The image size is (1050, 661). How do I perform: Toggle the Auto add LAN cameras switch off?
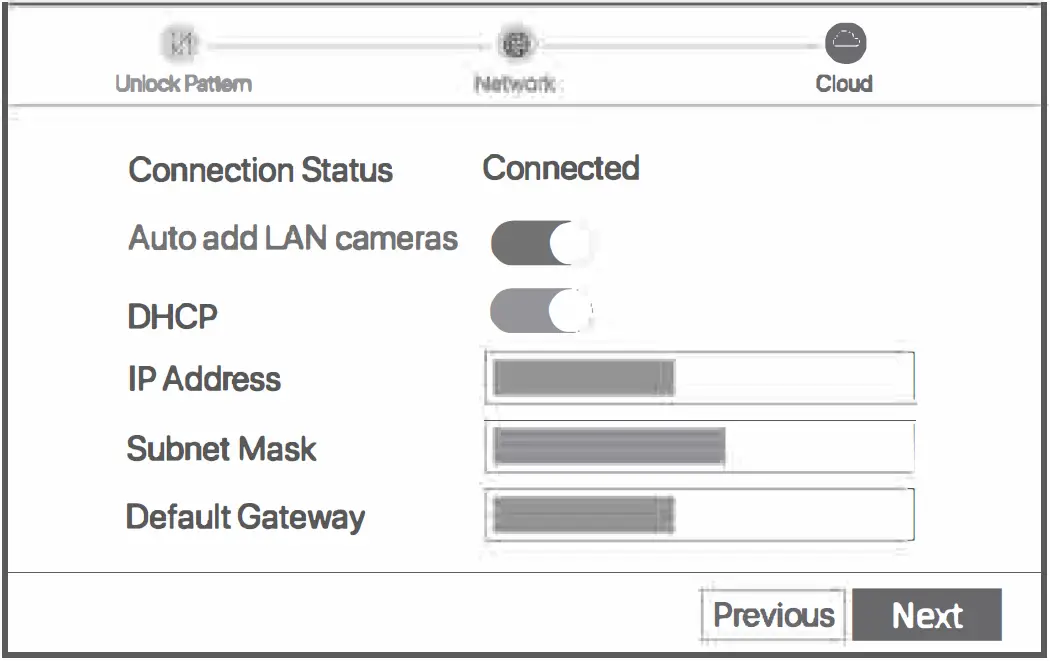[x=538, y=240]
